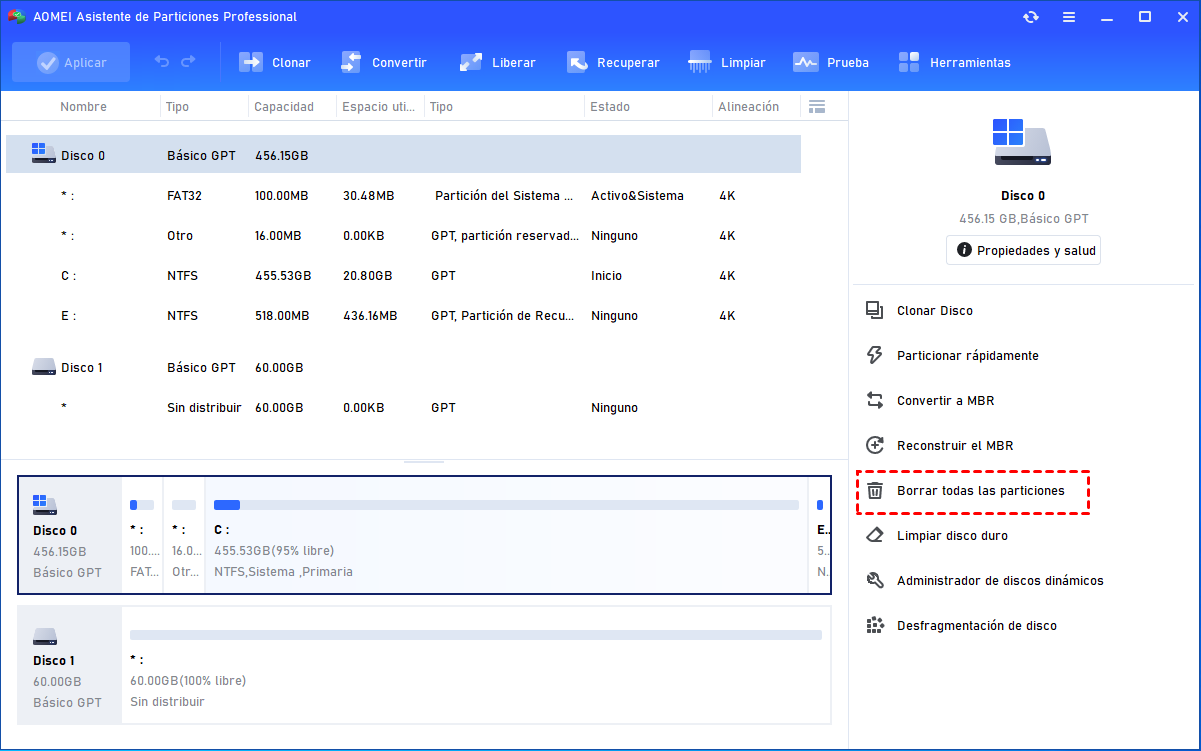Screen dimensions: 1201x751
Task: Click the Clonar Disco link text
Action: pyautogui.click(x=935, y=311)
